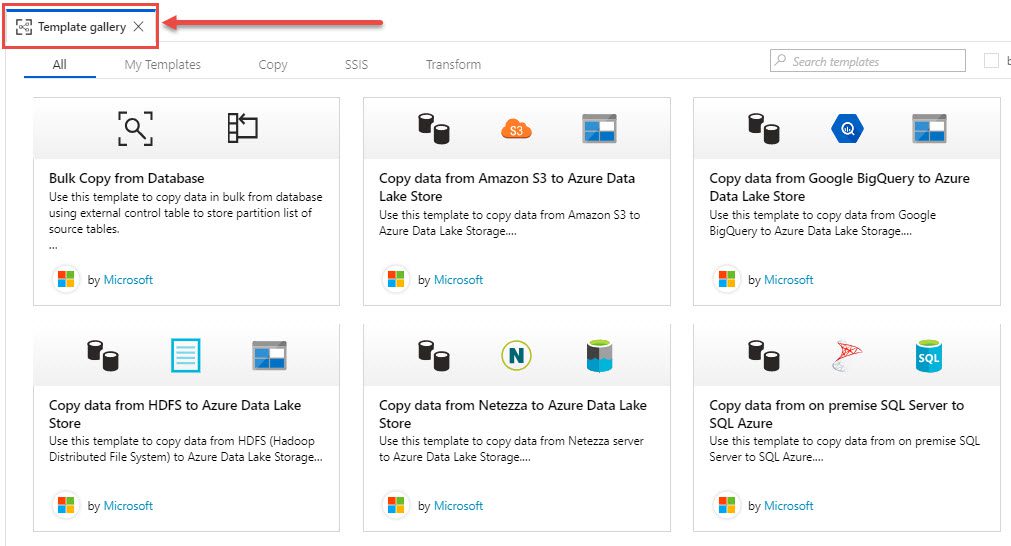Tick the checkbox beside search box

(x=991, y=61)
